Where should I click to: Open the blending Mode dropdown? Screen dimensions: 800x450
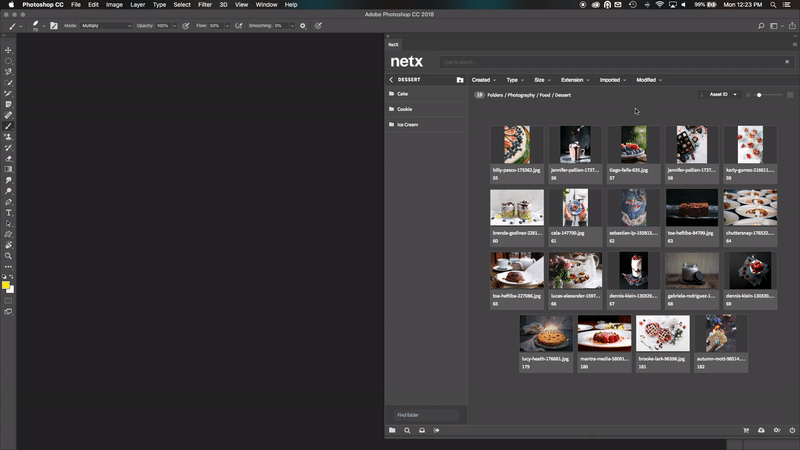click(107, 25)
